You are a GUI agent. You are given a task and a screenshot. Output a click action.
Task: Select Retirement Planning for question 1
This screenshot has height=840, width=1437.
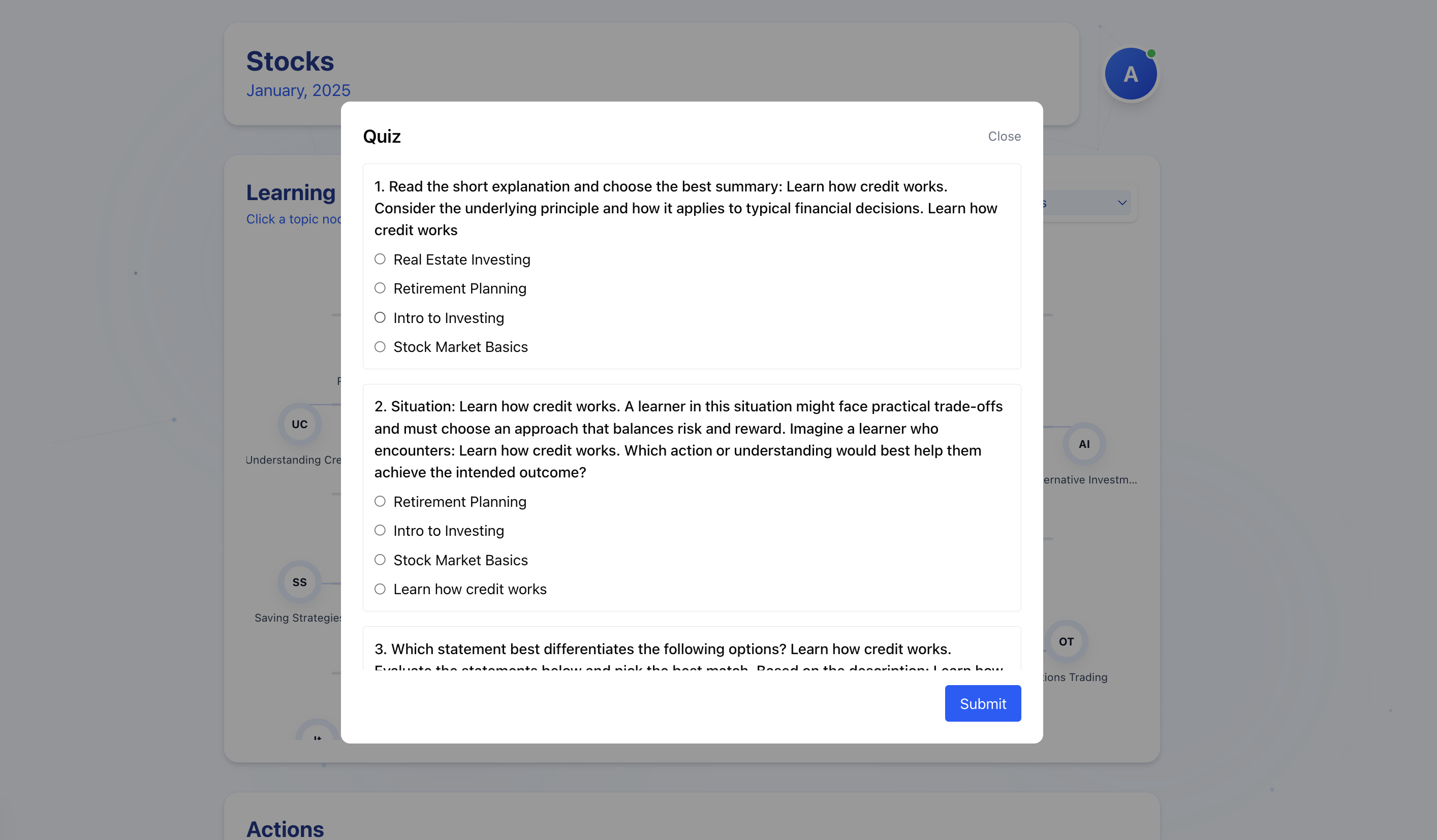(380, 288)
